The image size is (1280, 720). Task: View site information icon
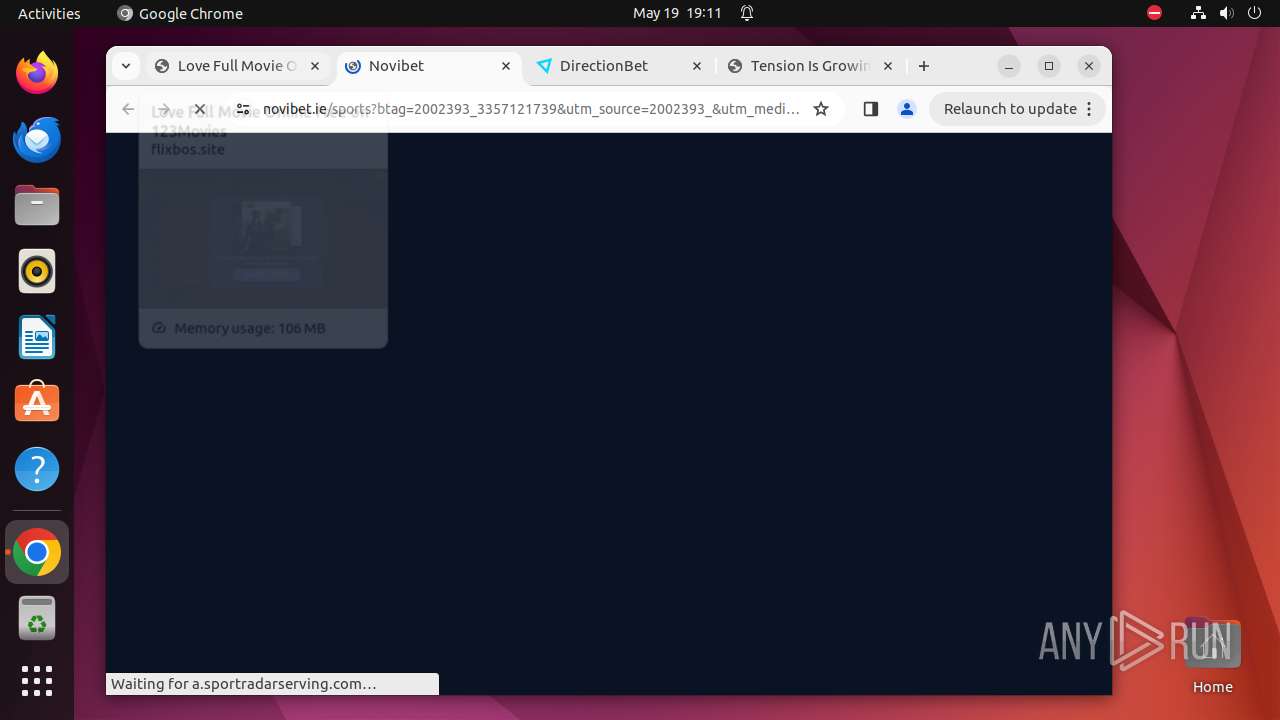tap(243, 109)
